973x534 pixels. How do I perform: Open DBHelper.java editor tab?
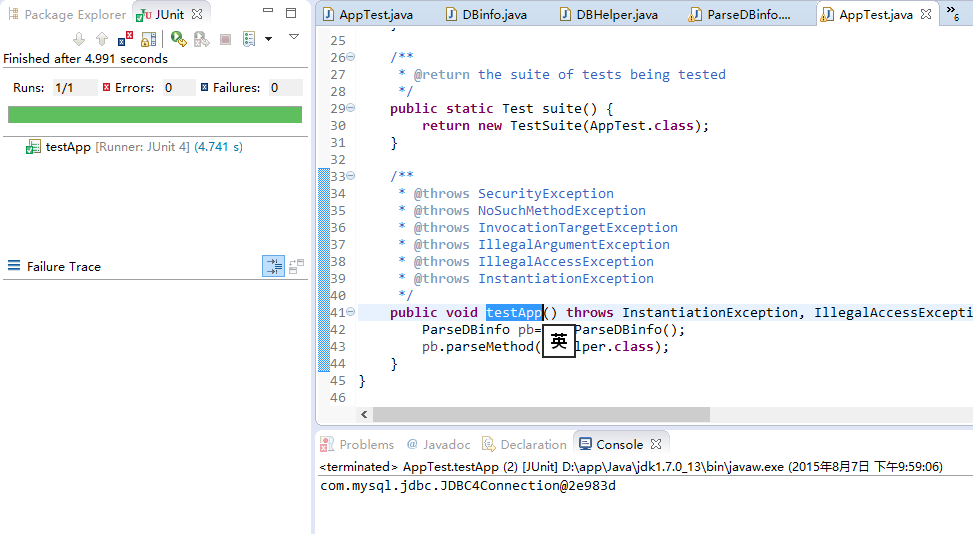(609, 14)
